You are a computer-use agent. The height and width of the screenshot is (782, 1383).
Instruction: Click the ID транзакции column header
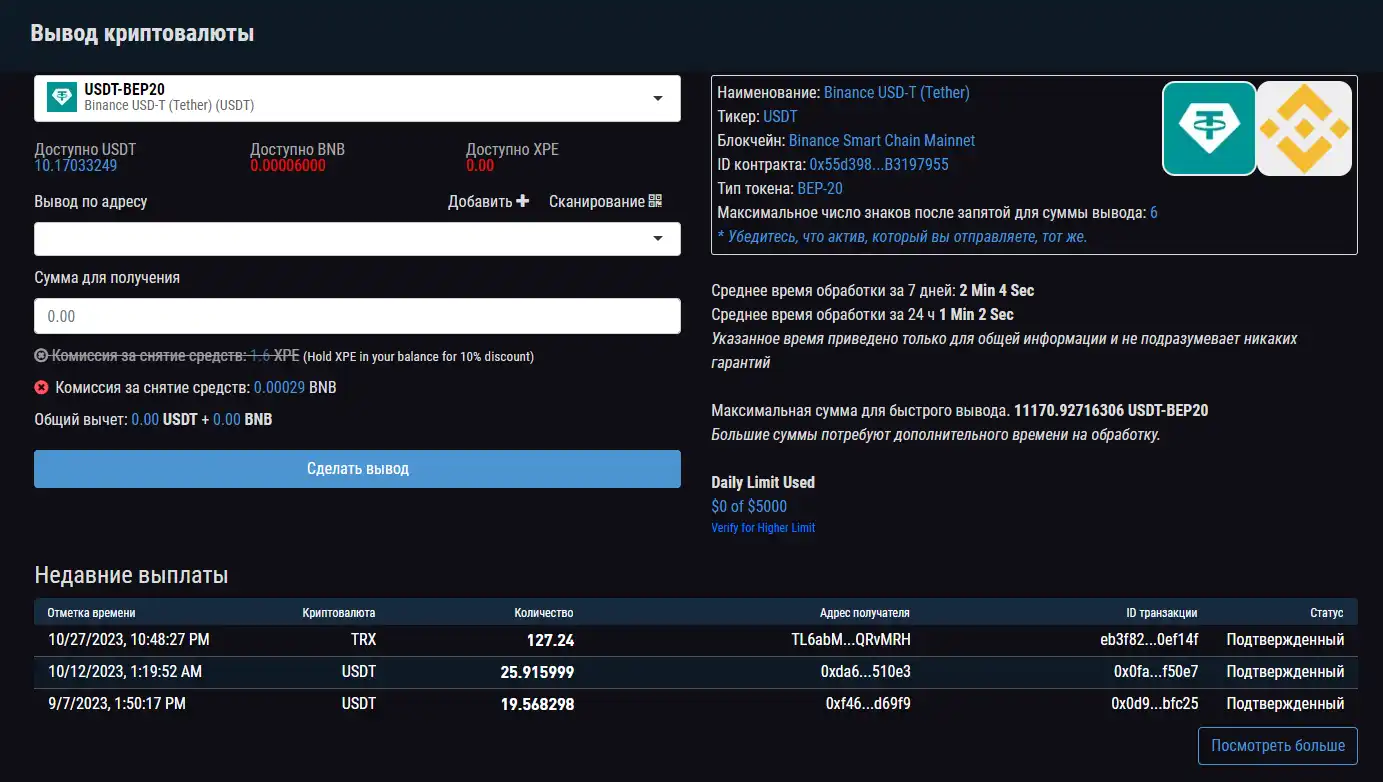point(1161,612)
